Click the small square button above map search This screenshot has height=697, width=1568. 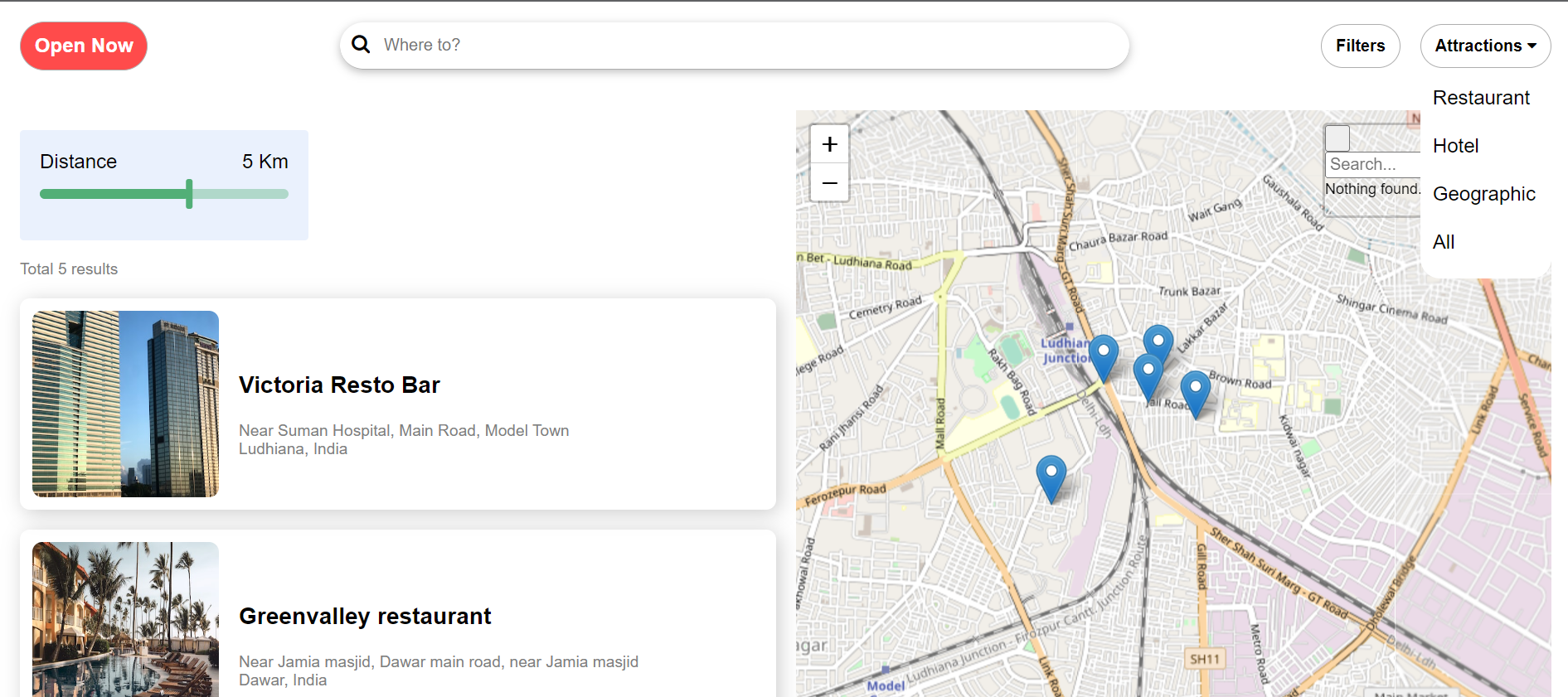pos(1337,138)
